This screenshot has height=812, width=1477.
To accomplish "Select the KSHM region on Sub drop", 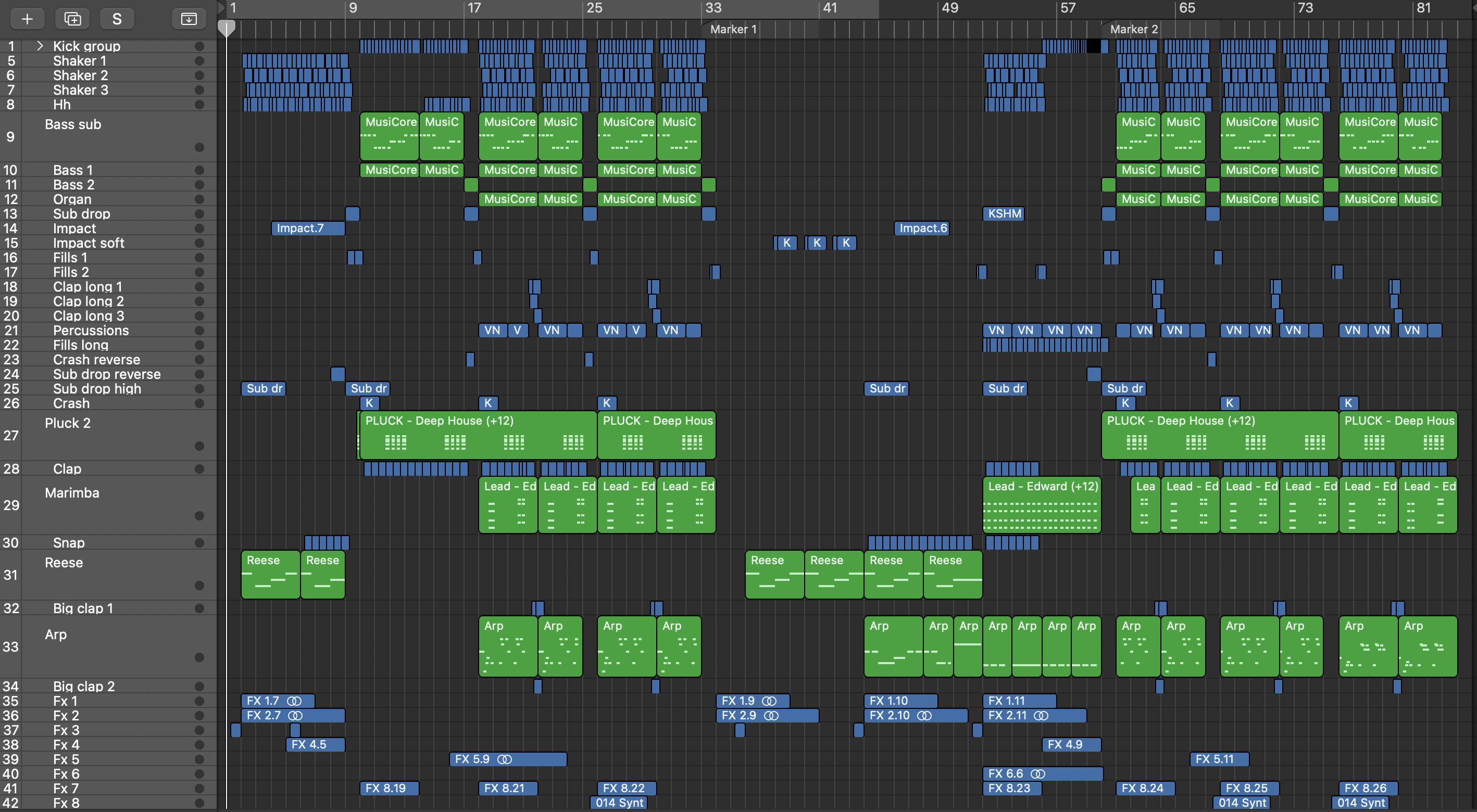I will pyautogui.click(x=1004, y=214).
